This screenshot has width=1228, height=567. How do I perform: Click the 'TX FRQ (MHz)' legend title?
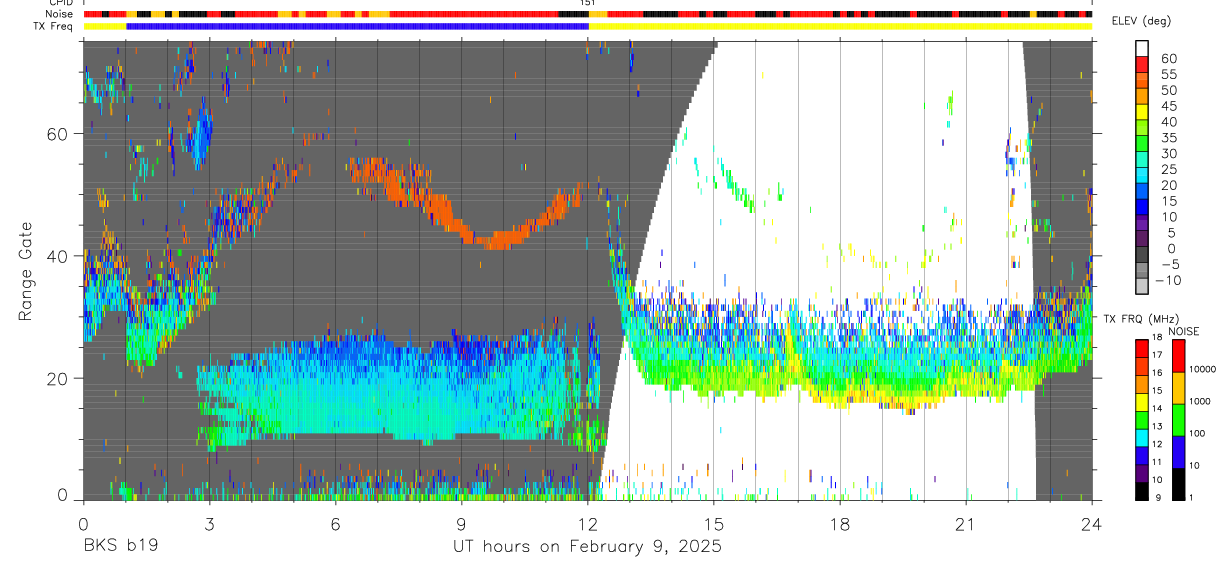(1140, 319)
